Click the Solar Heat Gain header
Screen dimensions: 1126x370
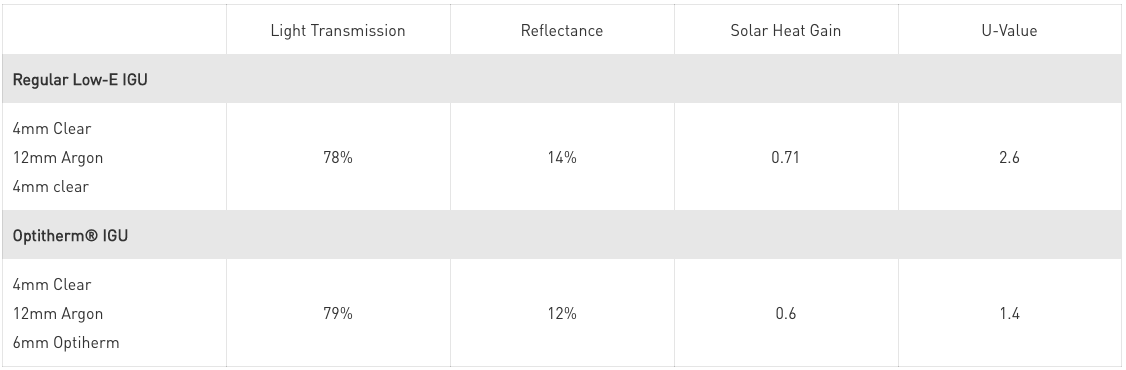786,30
